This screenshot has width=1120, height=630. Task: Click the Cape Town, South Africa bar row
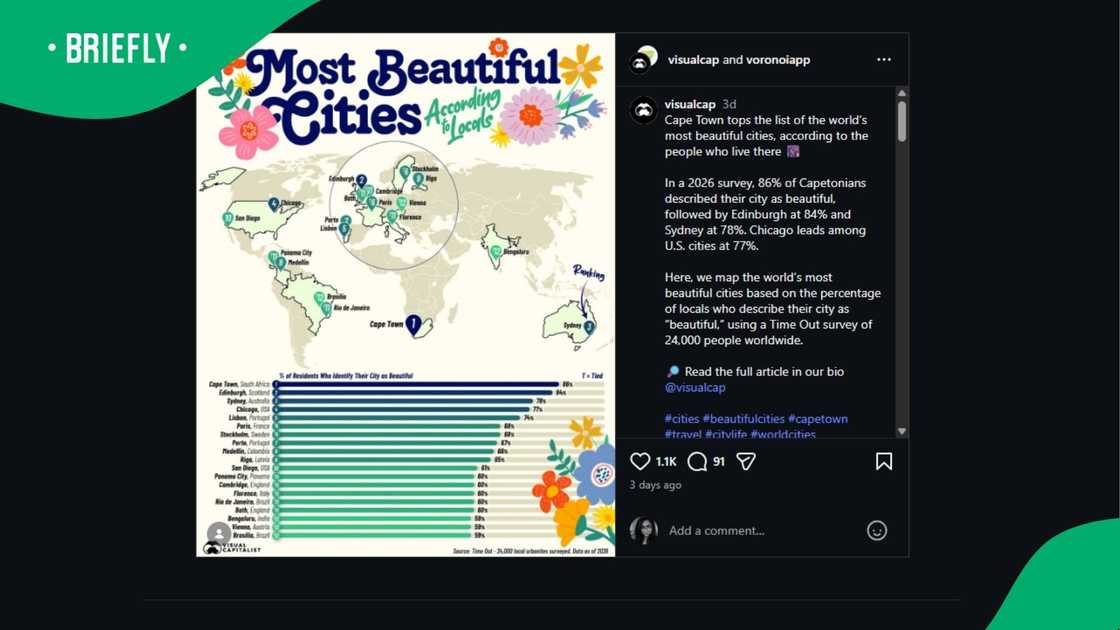click(406, 384)
